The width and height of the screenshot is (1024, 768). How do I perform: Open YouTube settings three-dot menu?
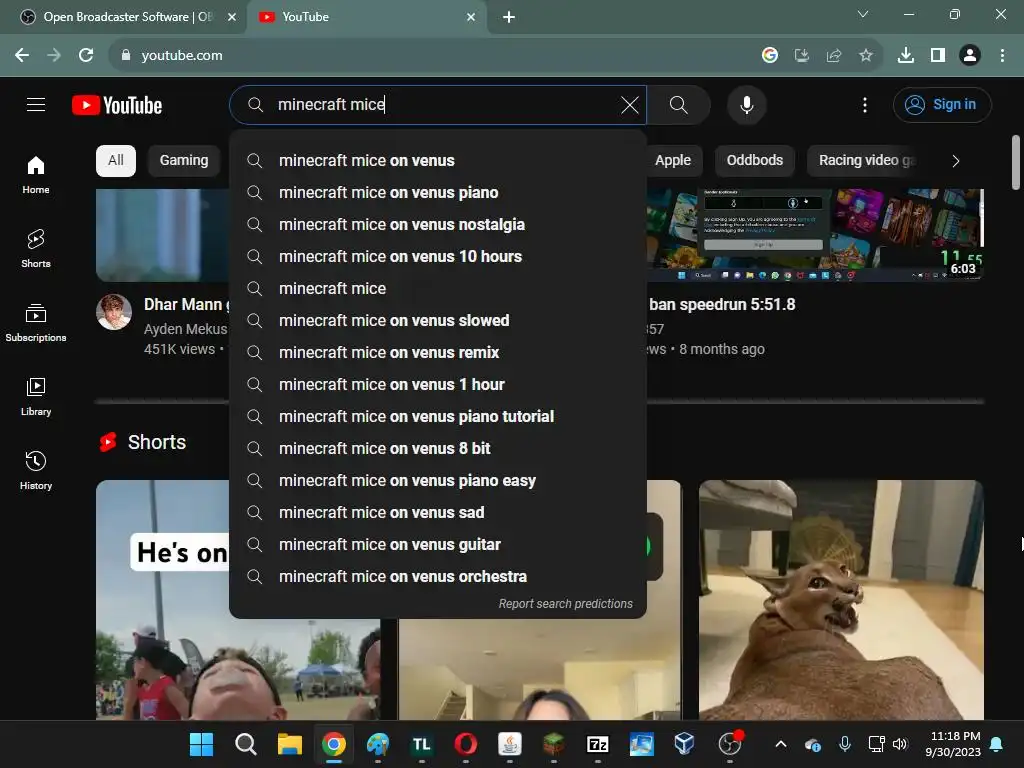click(865, 104)
